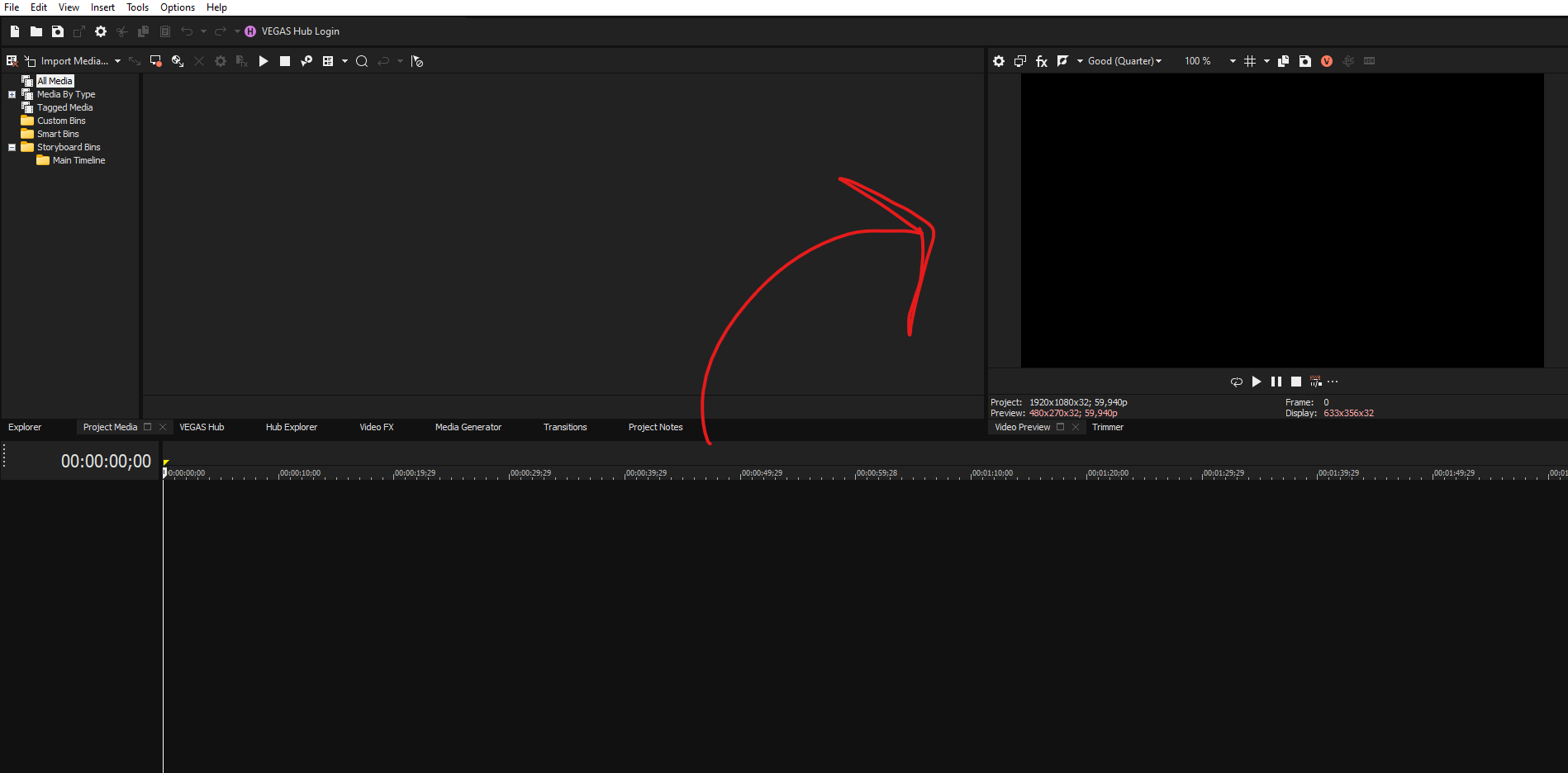
Task: Toggle external monitor preview icon
Action: [x=1020, y=61]
